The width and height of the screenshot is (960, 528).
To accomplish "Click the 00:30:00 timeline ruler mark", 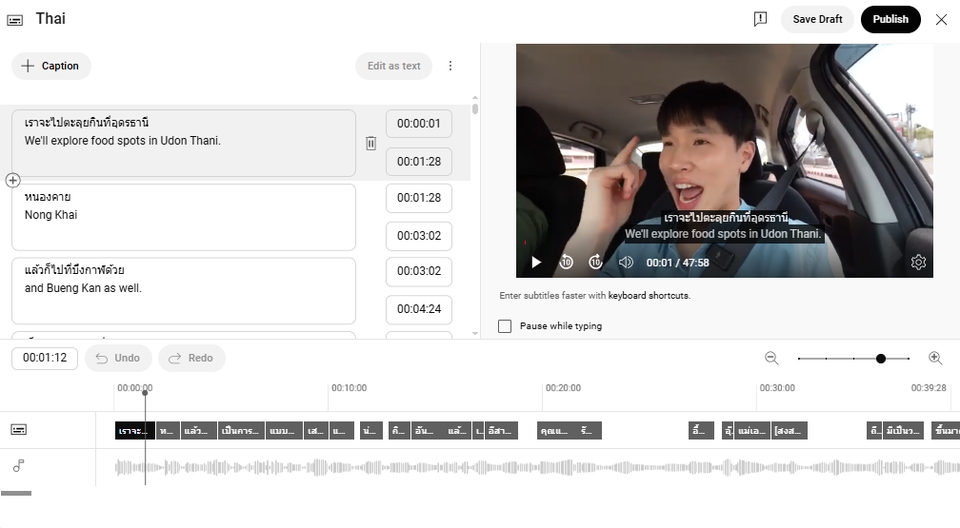I will coord(777,388).
